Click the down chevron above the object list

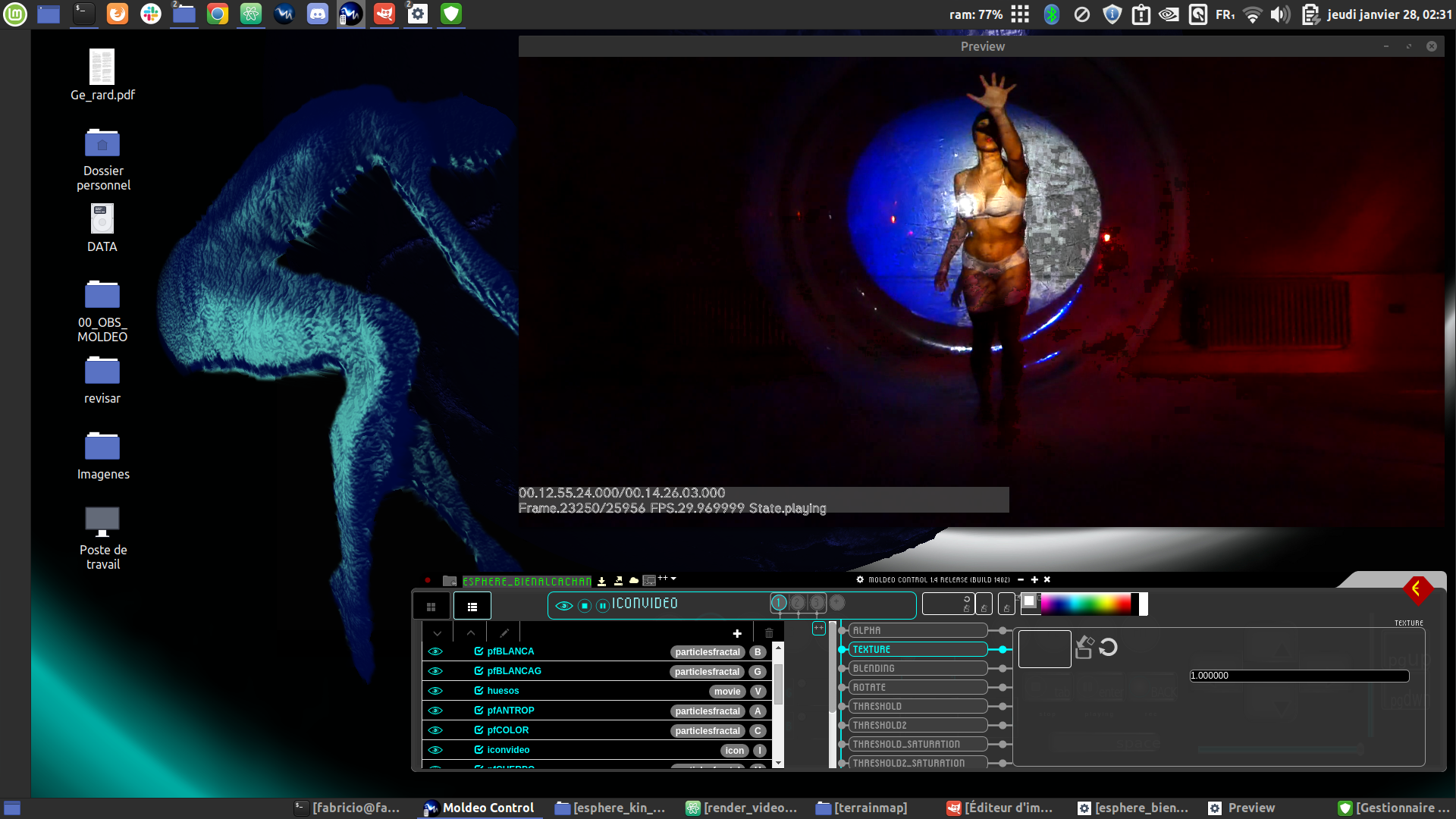[438, 633]
